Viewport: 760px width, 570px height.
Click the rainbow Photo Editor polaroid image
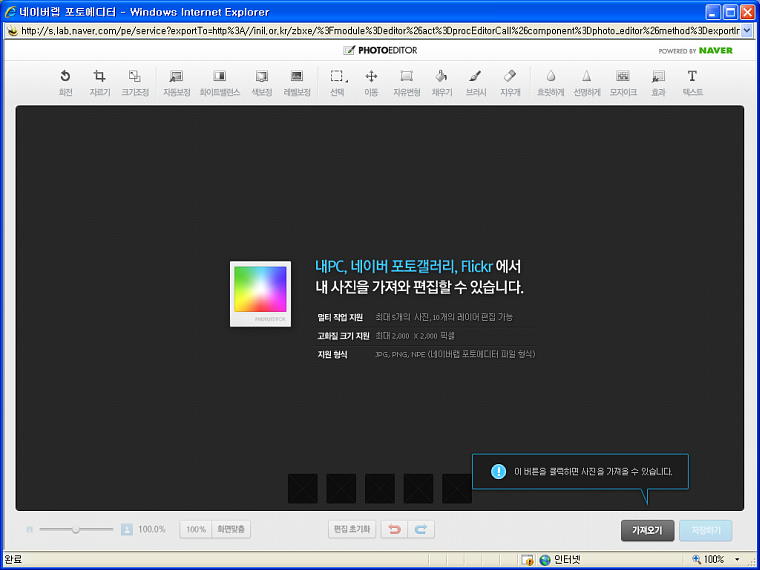click(260, 294)
